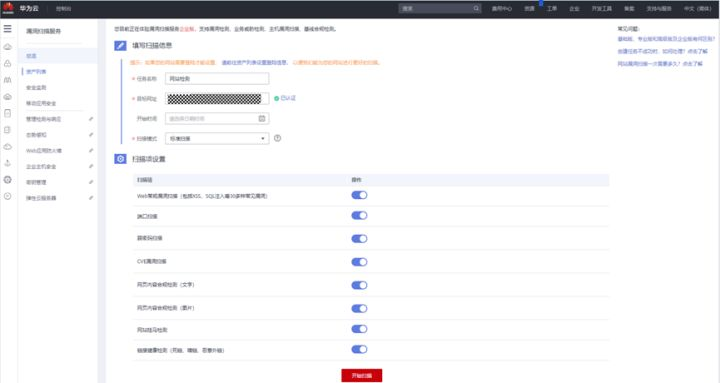Click the pin icon beside Web application firewall
This screenshot has width=720, height=383.
click(91, 150)
